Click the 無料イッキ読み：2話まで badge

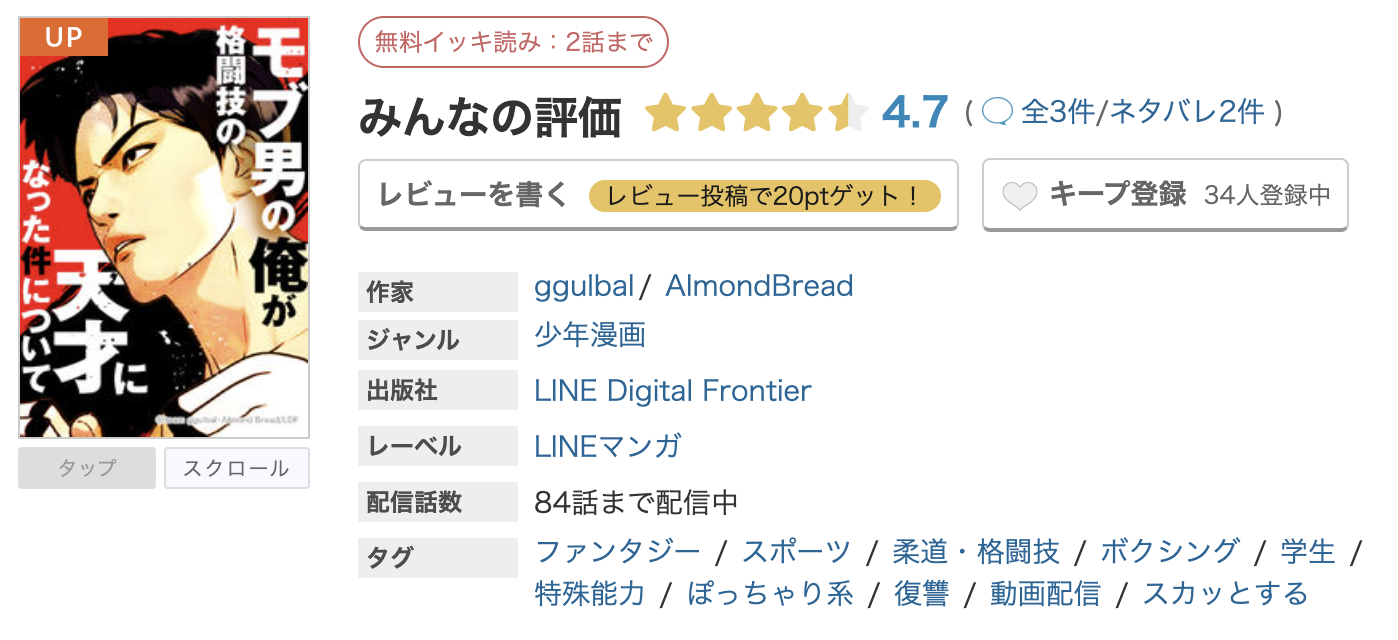pyautogui.click(x=513, y=42)
